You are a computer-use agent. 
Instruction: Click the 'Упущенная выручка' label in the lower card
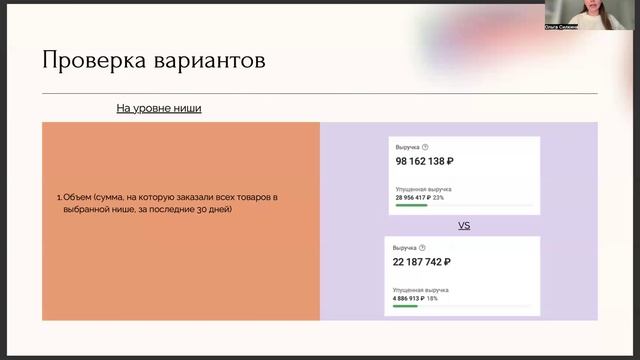[420, 290]
